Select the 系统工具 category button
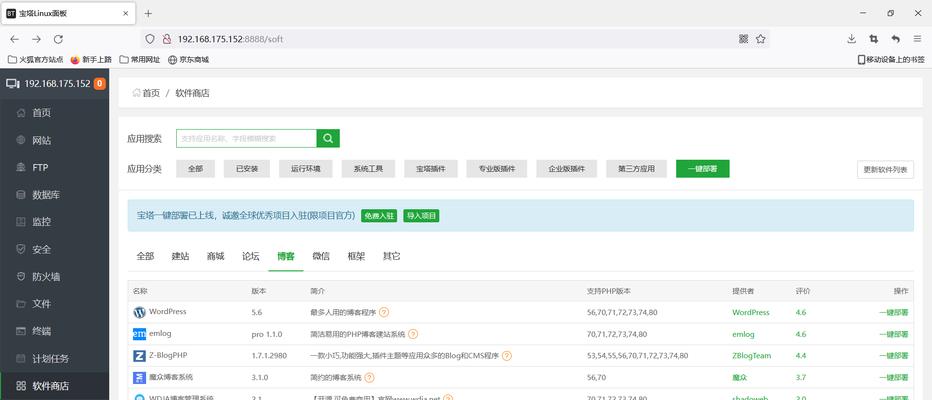The width and height of the screenshot is (932, 400). point(369,169)
